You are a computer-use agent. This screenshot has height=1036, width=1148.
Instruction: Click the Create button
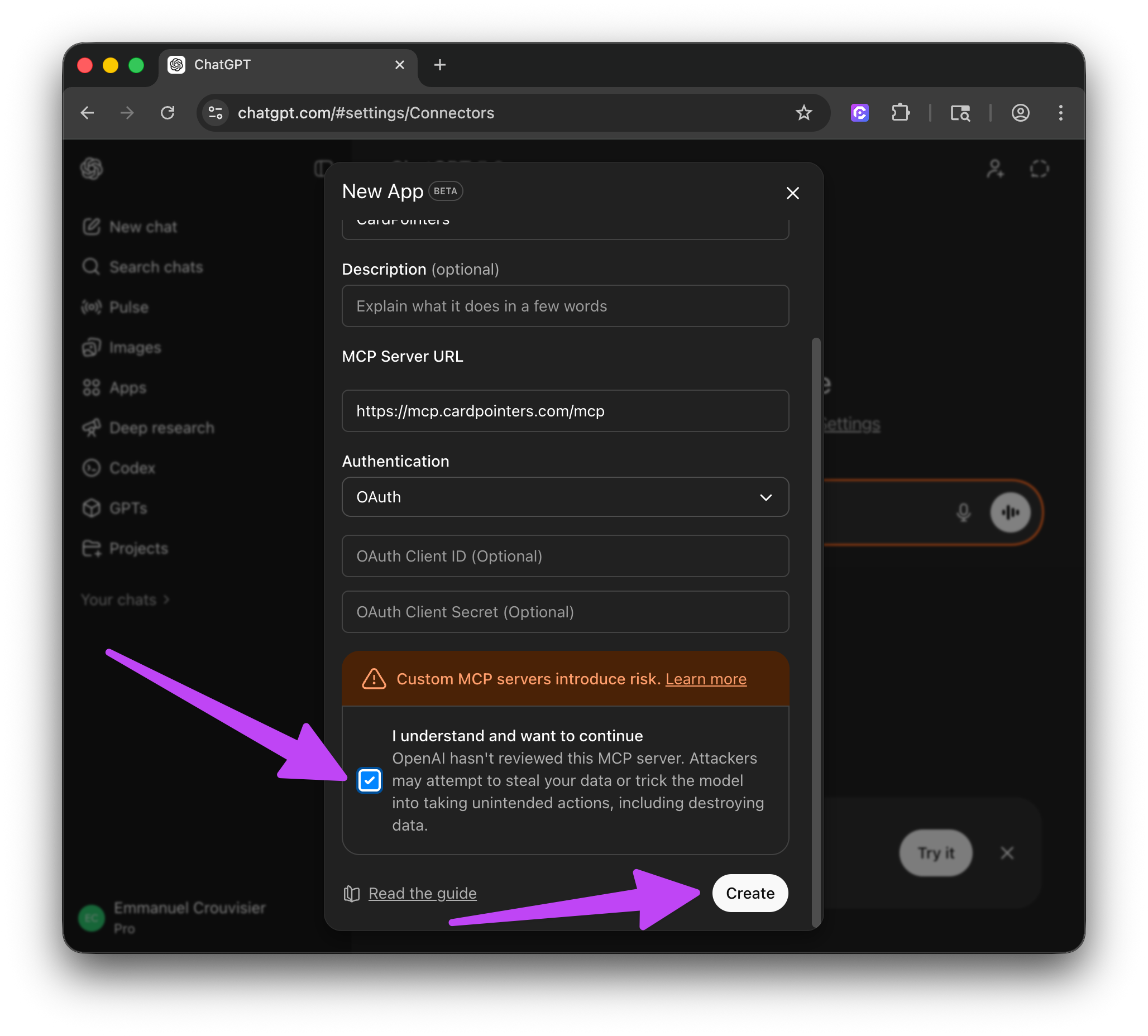click(x=749, y=893)
